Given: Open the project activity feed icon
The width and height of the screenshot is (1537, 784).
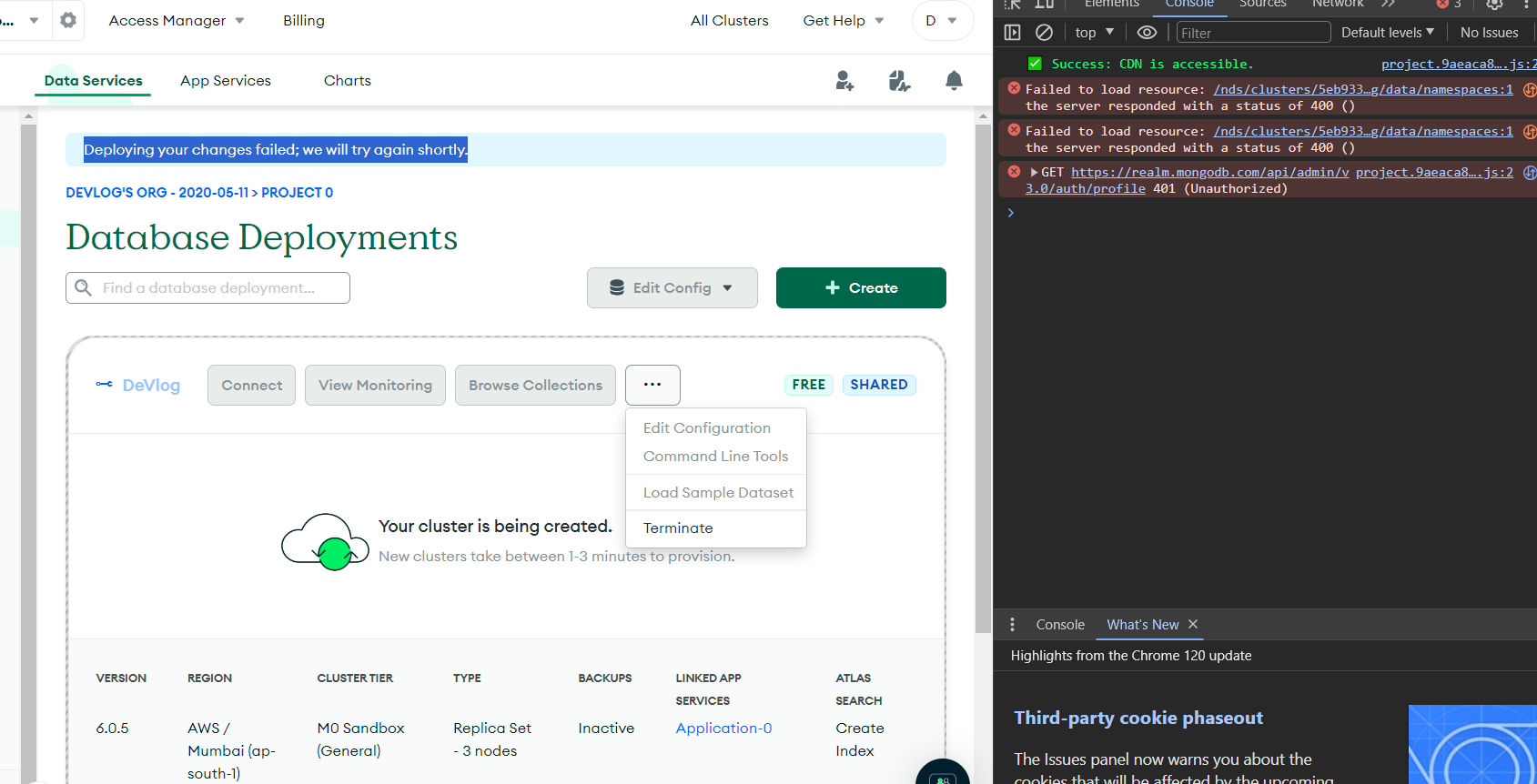Looking at the screenshot, I should click(899, 81).
